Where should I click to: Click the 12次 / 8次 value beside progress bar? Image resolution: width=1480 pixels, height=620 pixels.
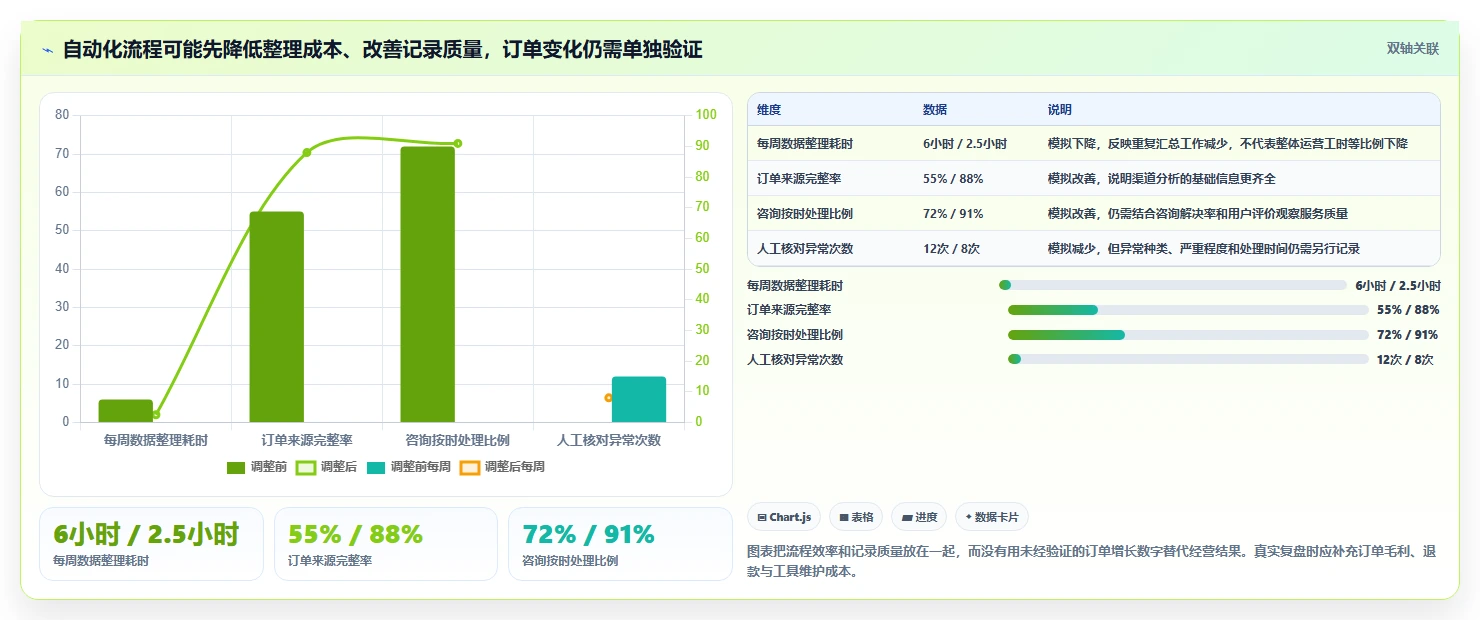point(1405,360)
